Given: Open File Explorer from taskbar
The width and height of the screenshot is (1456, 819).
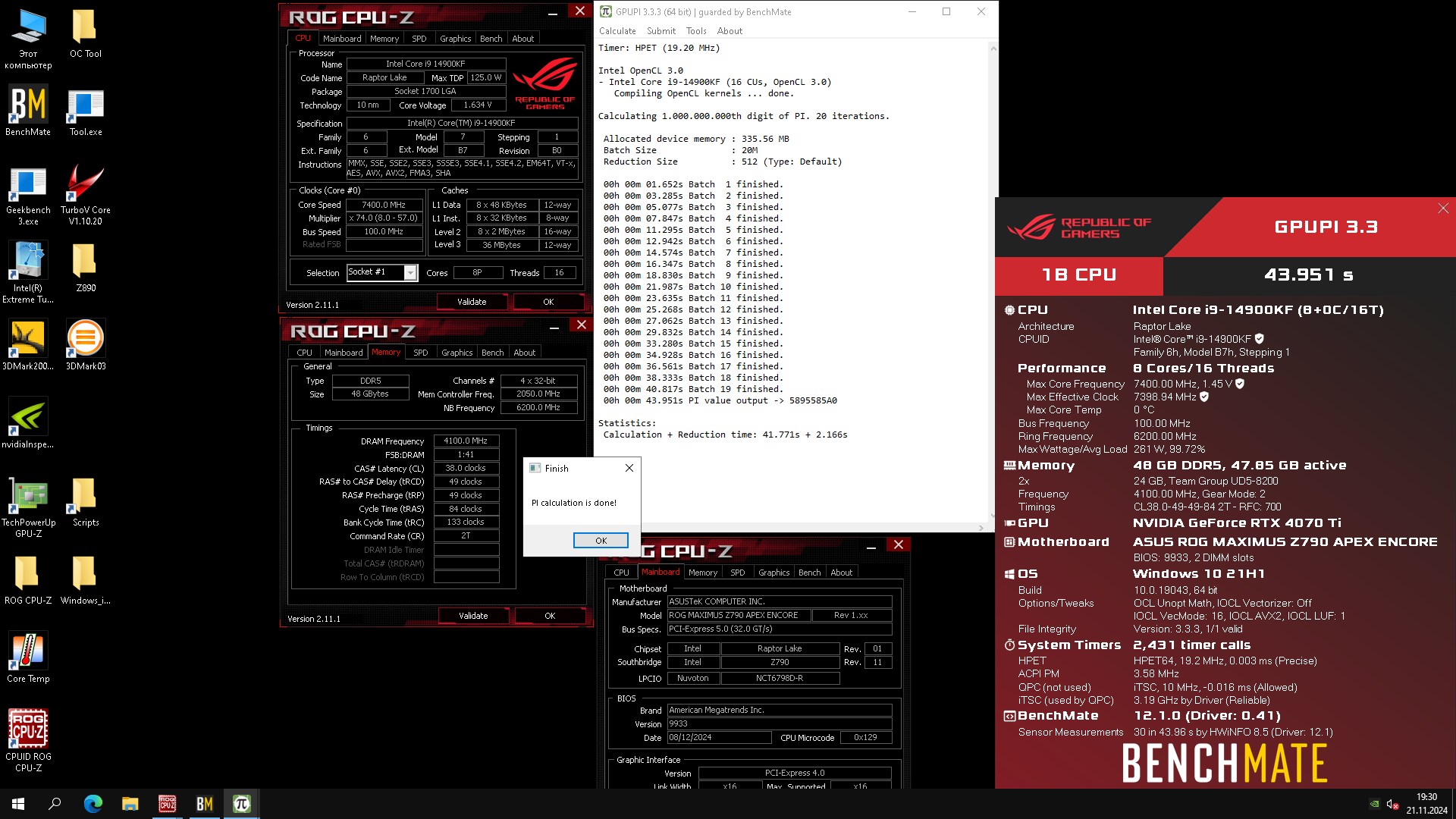Looking at the screenshot, I should (x=130, y=804).
